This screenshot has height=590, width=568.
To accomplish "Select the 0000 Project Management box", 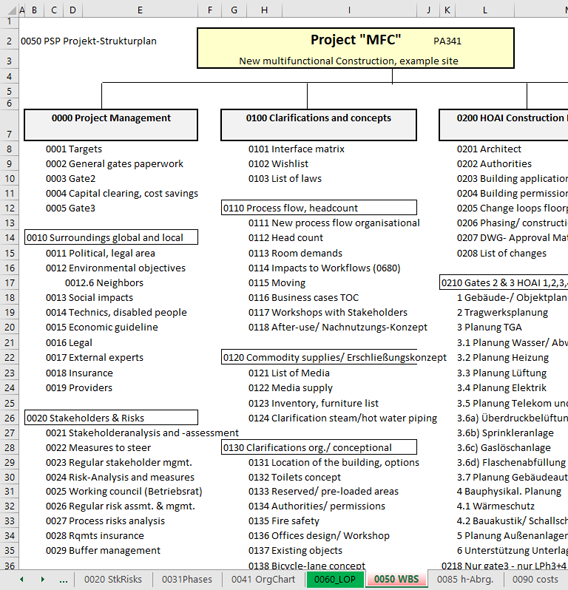I will (111, 125).
